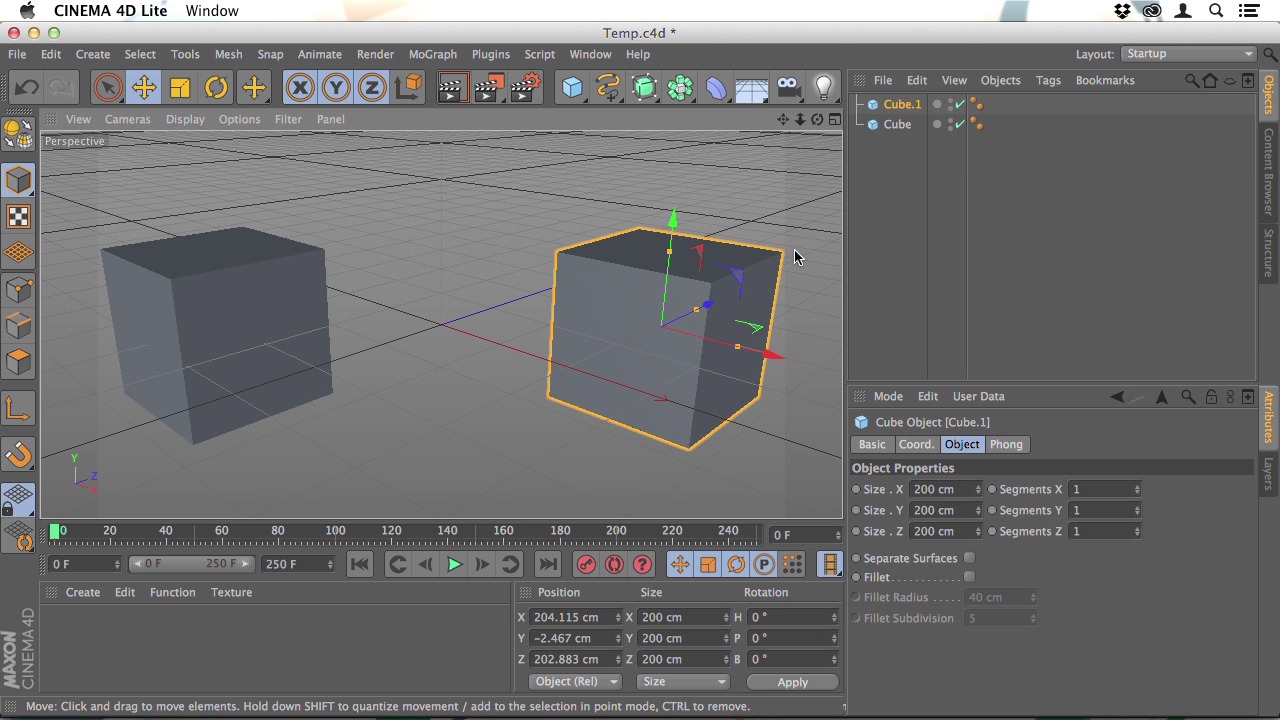
Task: Select the Cube object in Object Manager
Action: pos(897,124)
